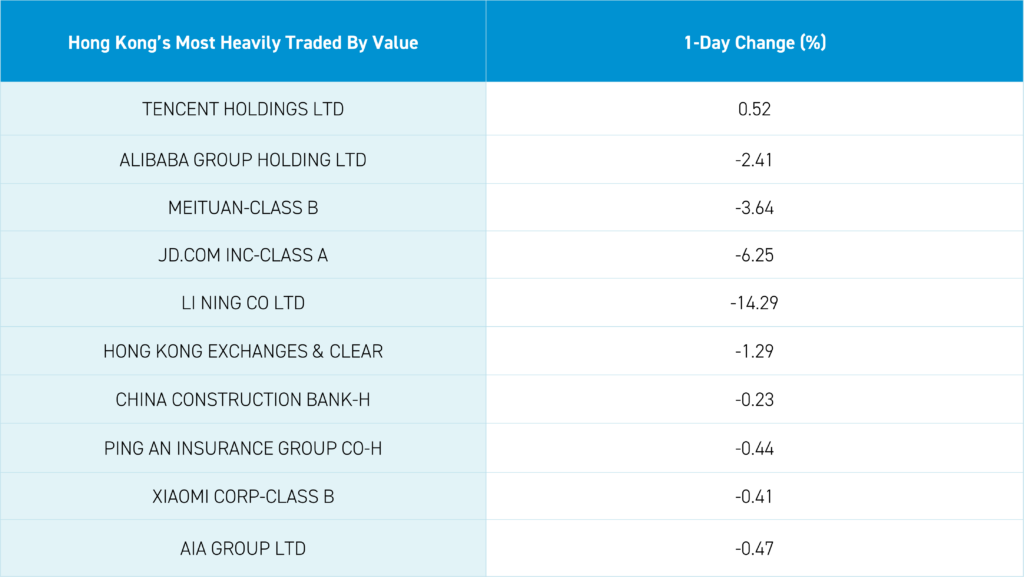Click the Meituan-Class B row name
The width and height of the screenshot is (1024, 577).
point(243,207)
